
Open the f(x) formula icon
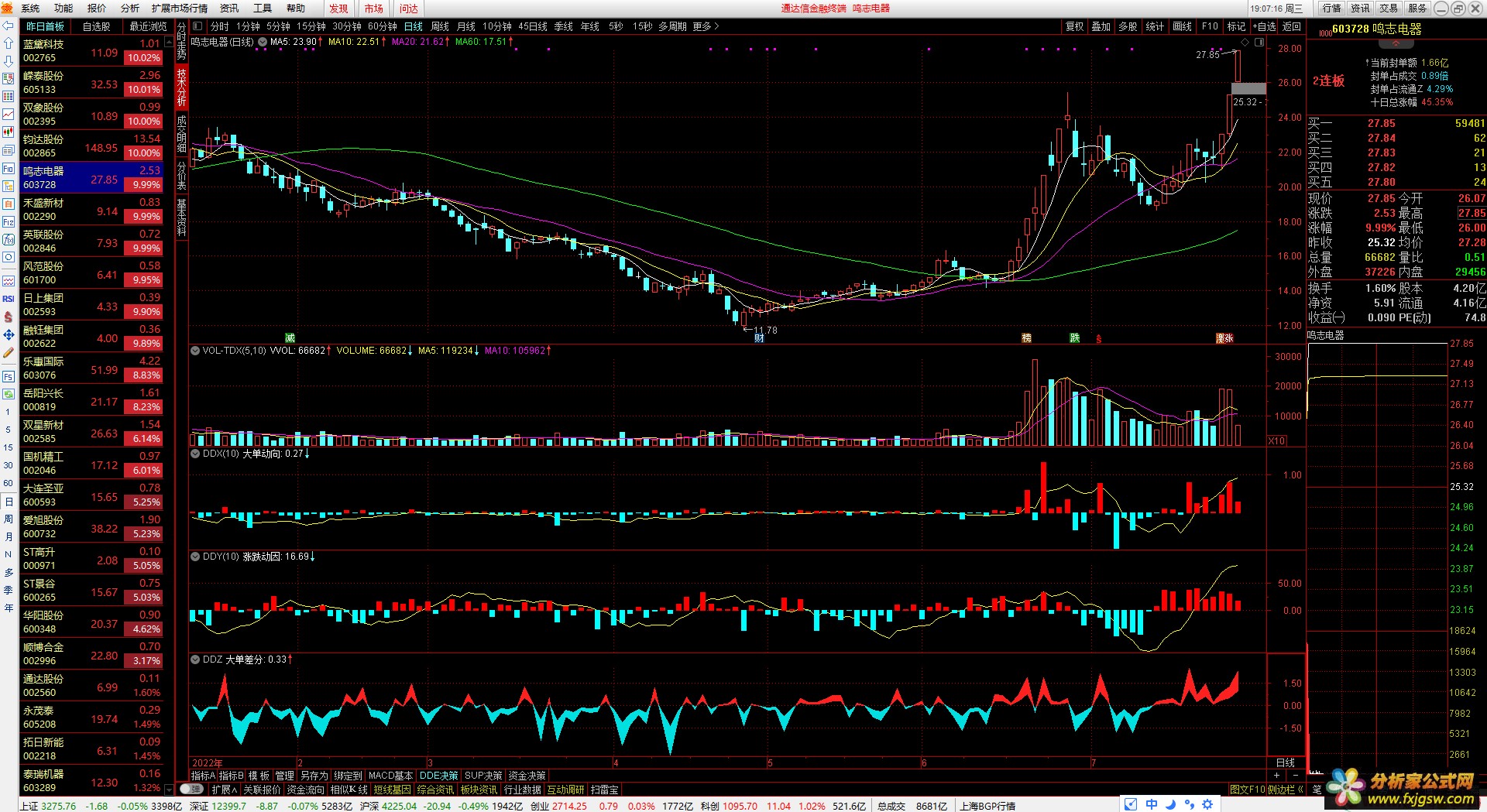(9, 239)
